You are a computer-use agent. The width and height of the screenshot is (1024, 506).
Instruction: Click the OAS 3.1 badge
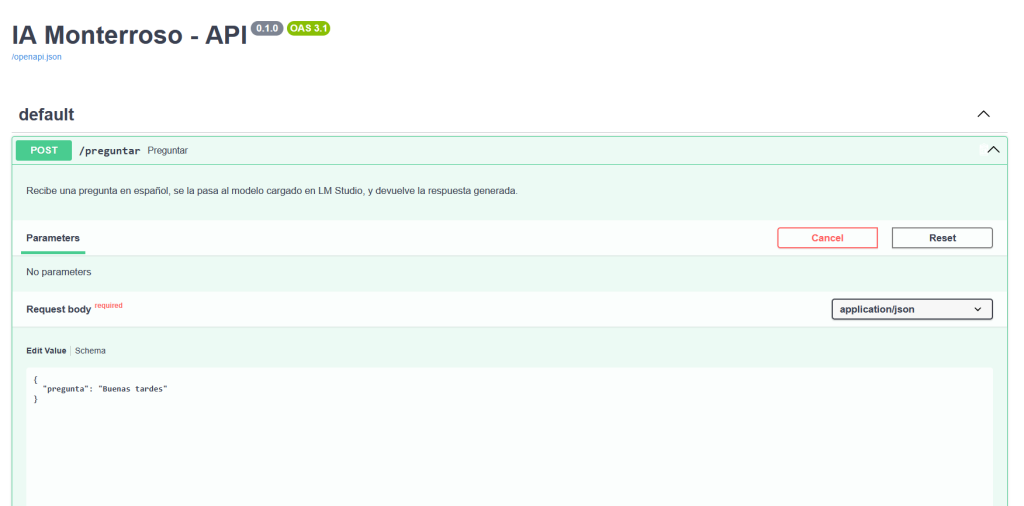click(x=308, y=28)
